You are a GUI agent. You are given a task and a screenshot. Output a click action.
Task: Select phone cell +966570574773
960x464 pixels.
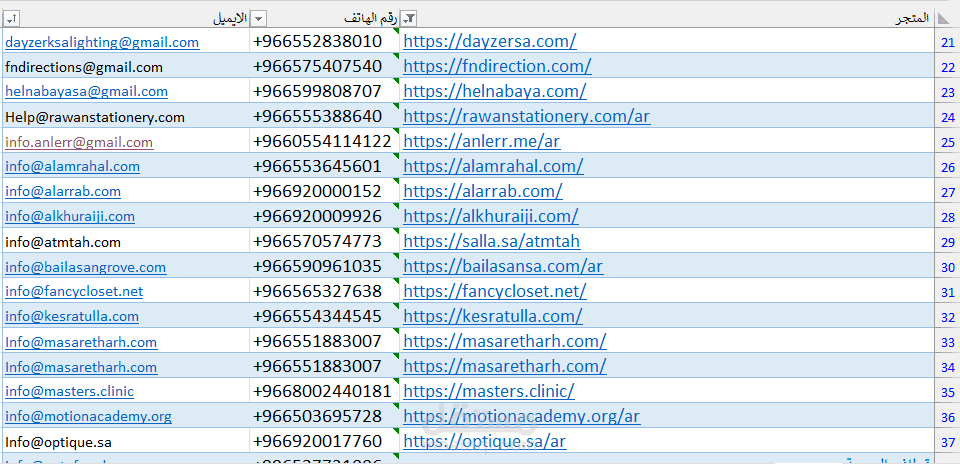[x=324, y=241]
